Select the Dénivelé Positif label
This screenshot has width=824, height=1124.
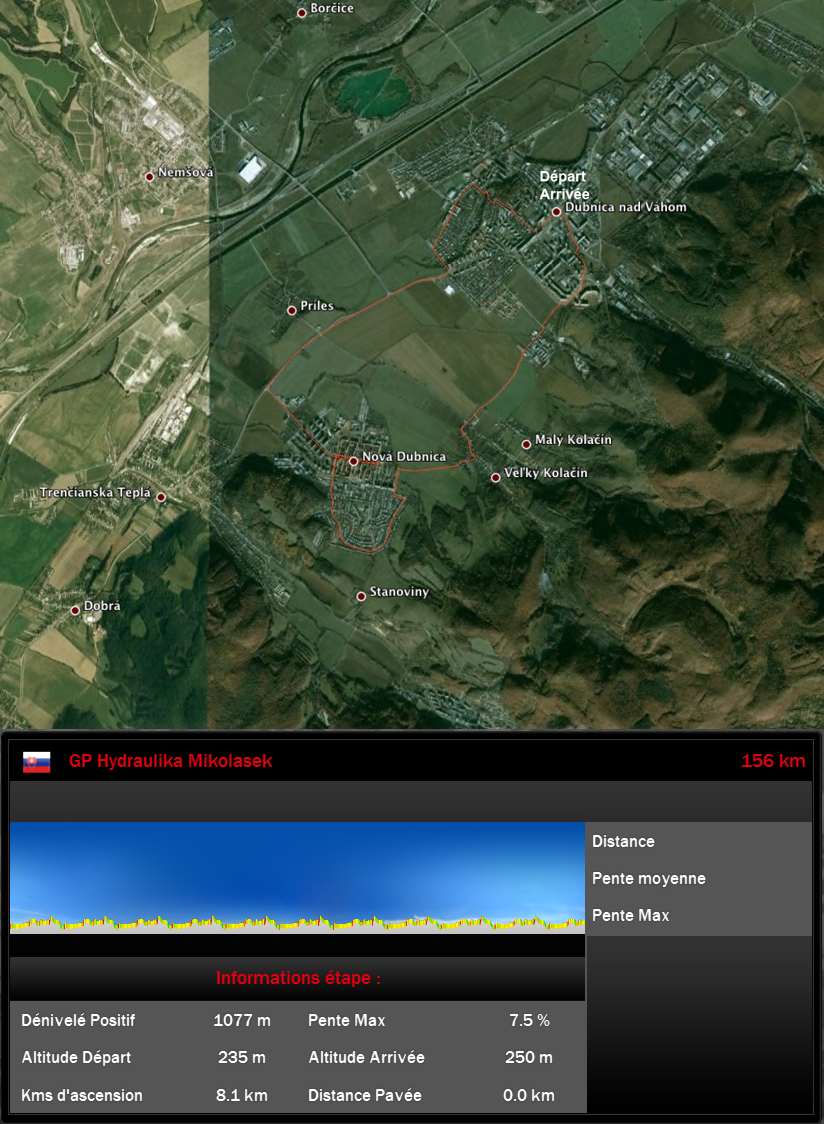(78, 1020)
